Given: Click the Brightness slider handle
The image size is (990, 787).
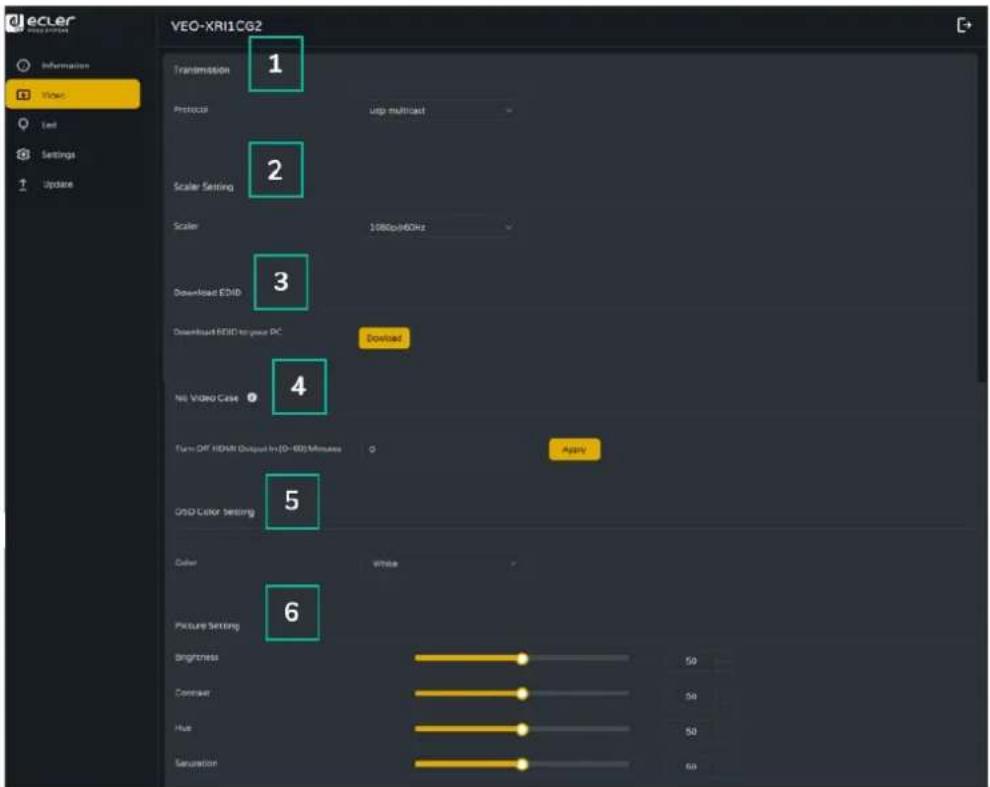Looking at the screenshot, I should click(x=522, y=659).
